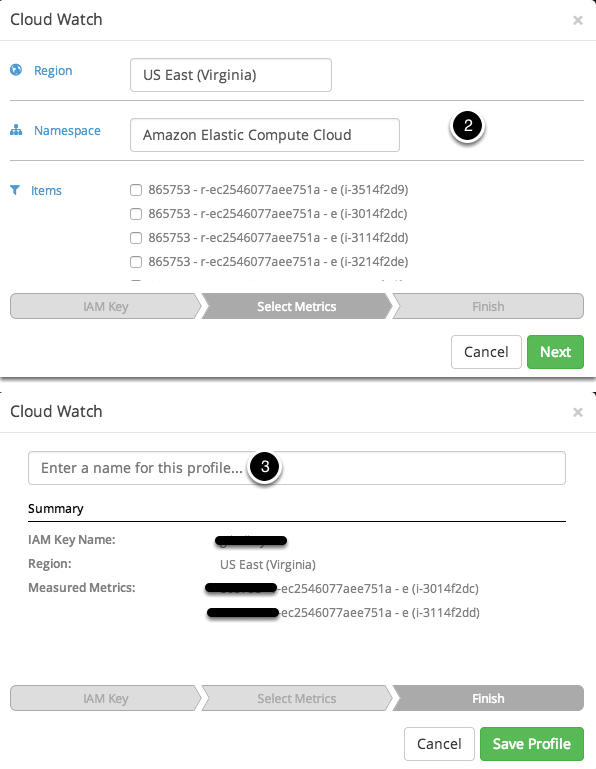Check the item ending i-3114f2dd
This screenshot has height=769, width=596.
point(136,238)
